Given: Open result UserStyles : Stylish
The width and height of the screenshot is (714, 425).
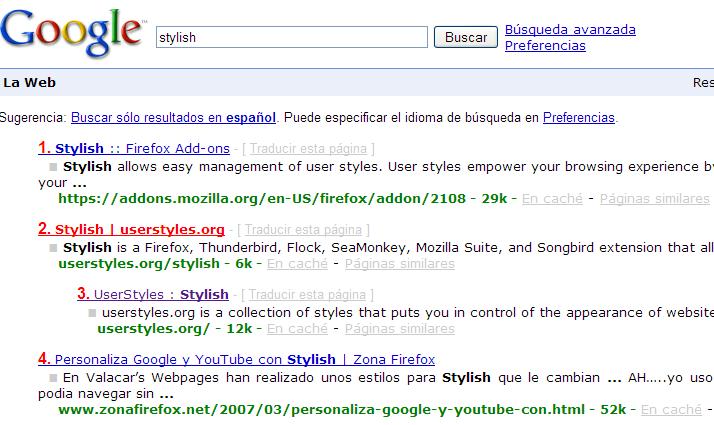Looking at the screenshot, I should tap(153, 294).
